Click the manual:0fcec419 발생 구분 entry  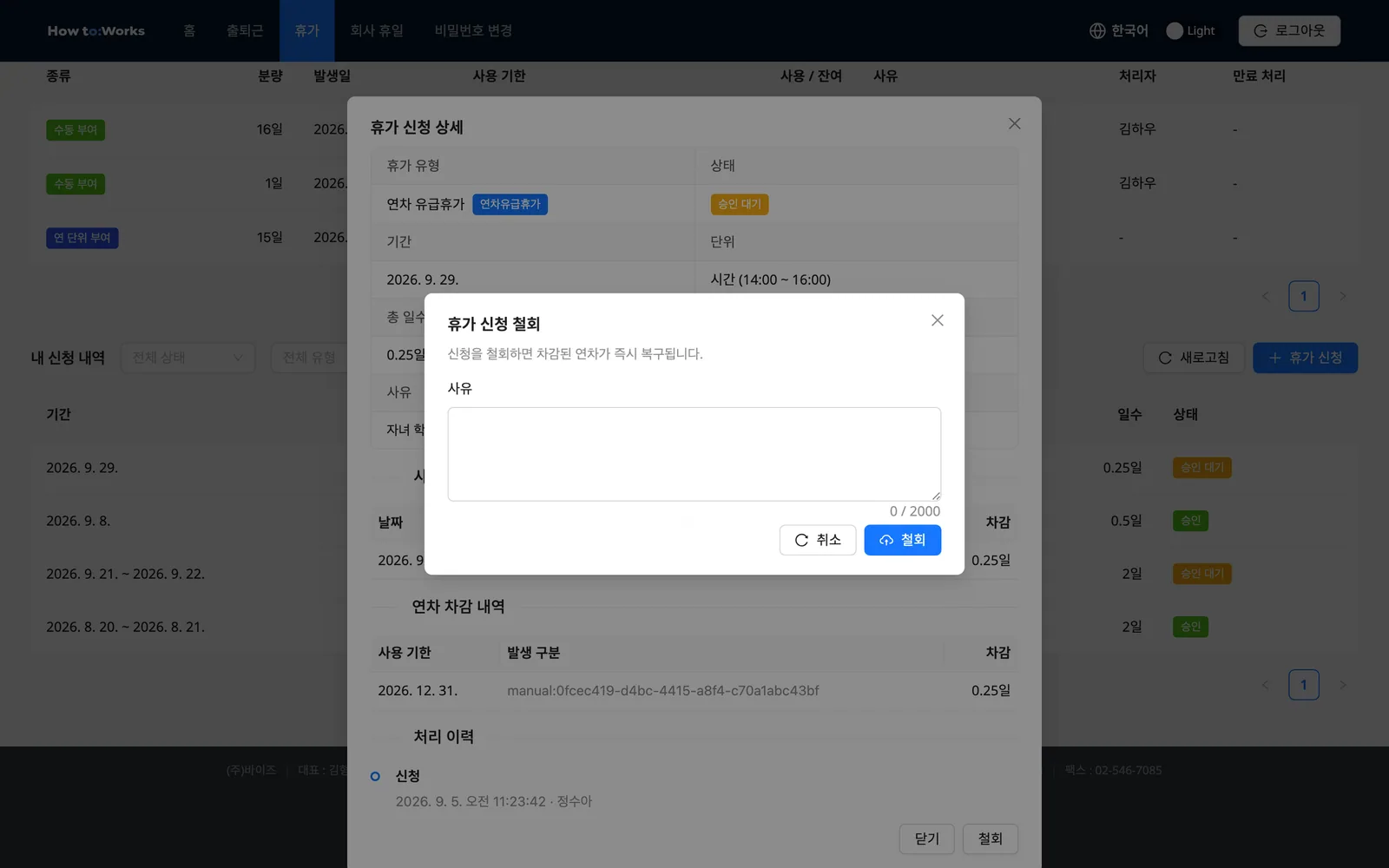pos(663,691)
